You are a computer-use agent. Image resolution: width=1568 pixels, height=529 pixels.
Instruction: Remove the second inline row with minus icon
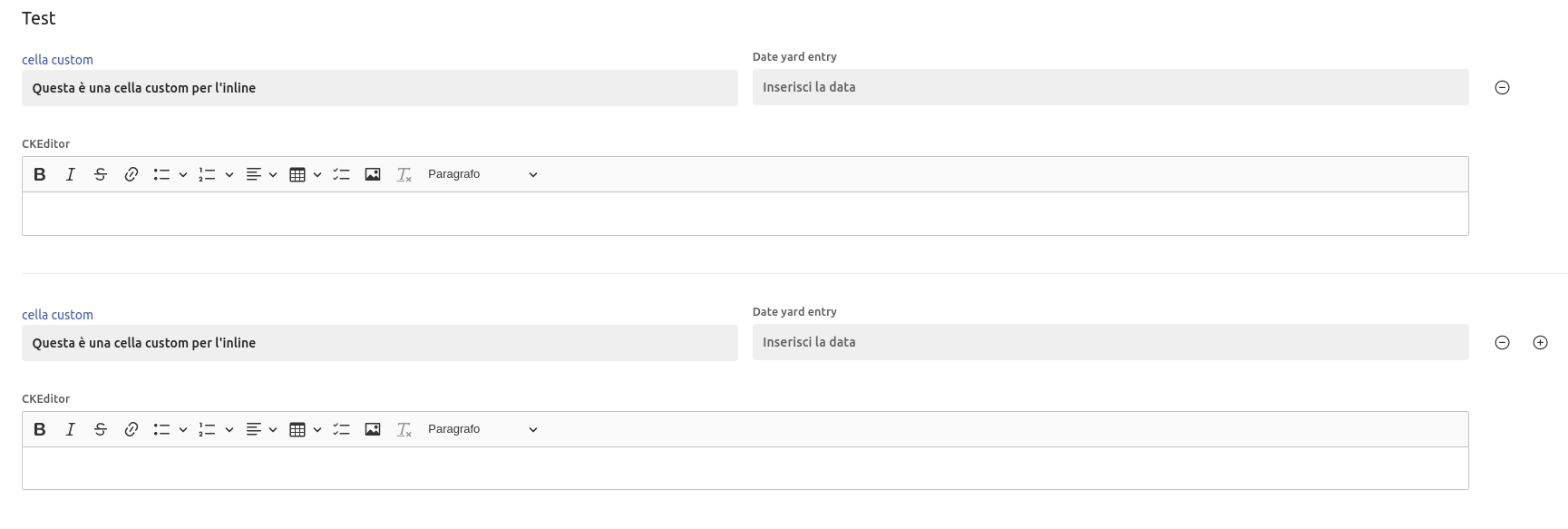point(1502,342)
